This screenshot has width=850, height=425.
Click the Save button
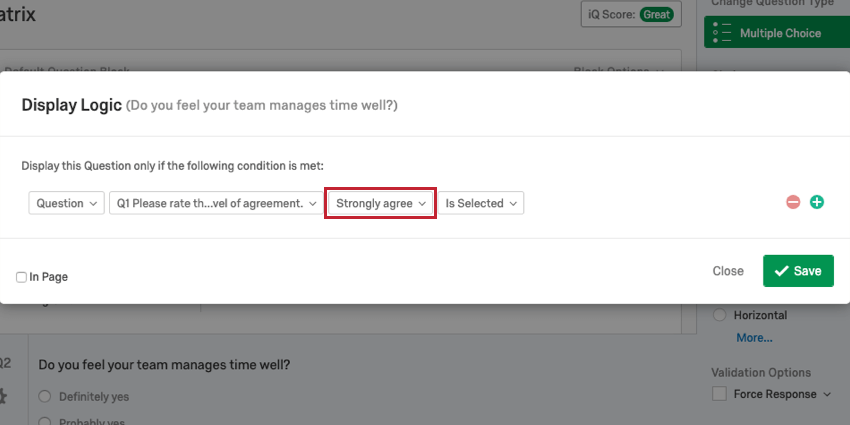(798, 271)
